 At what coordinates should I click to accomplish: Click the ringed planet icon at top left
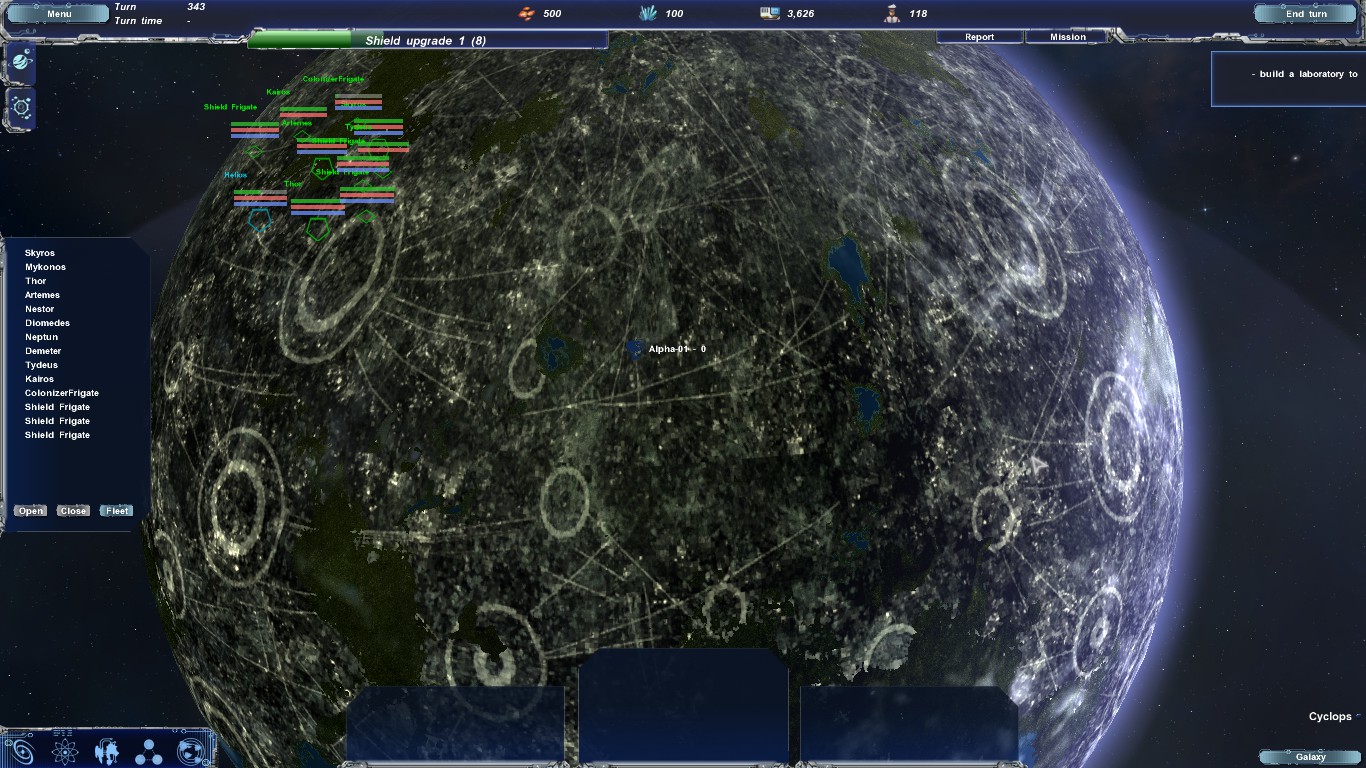pos(21,62)
